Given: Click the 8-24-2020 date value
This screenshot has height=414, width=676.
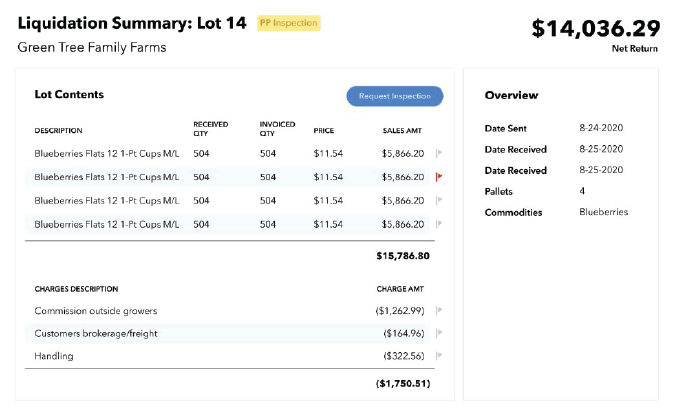Looking at the screenshot, I should click(x=601, y=128).
